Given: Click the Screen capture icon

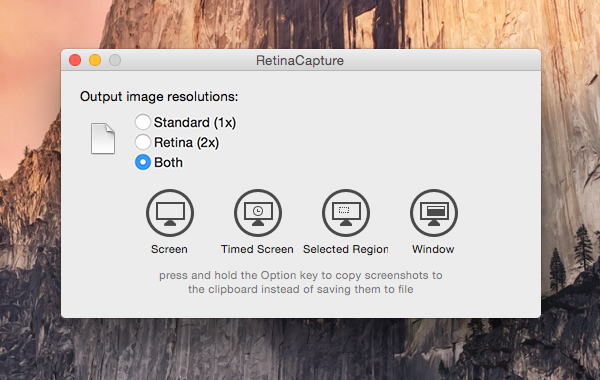Looking at the screenshot, I should 170,213.
